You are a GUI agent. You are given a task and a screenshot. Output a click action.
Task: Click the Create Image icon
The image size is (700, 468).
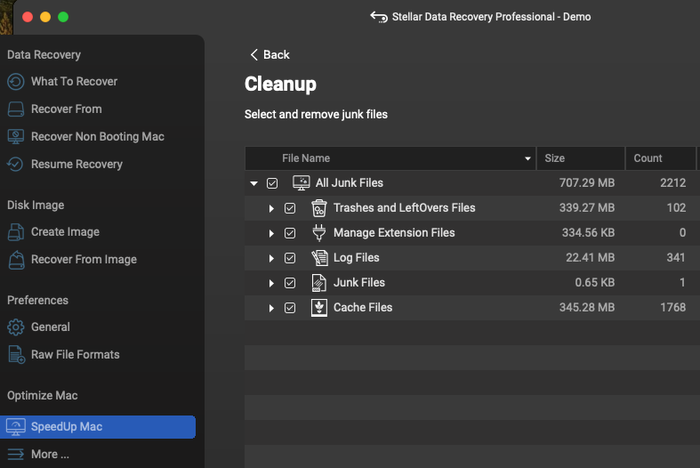(16, 232)
